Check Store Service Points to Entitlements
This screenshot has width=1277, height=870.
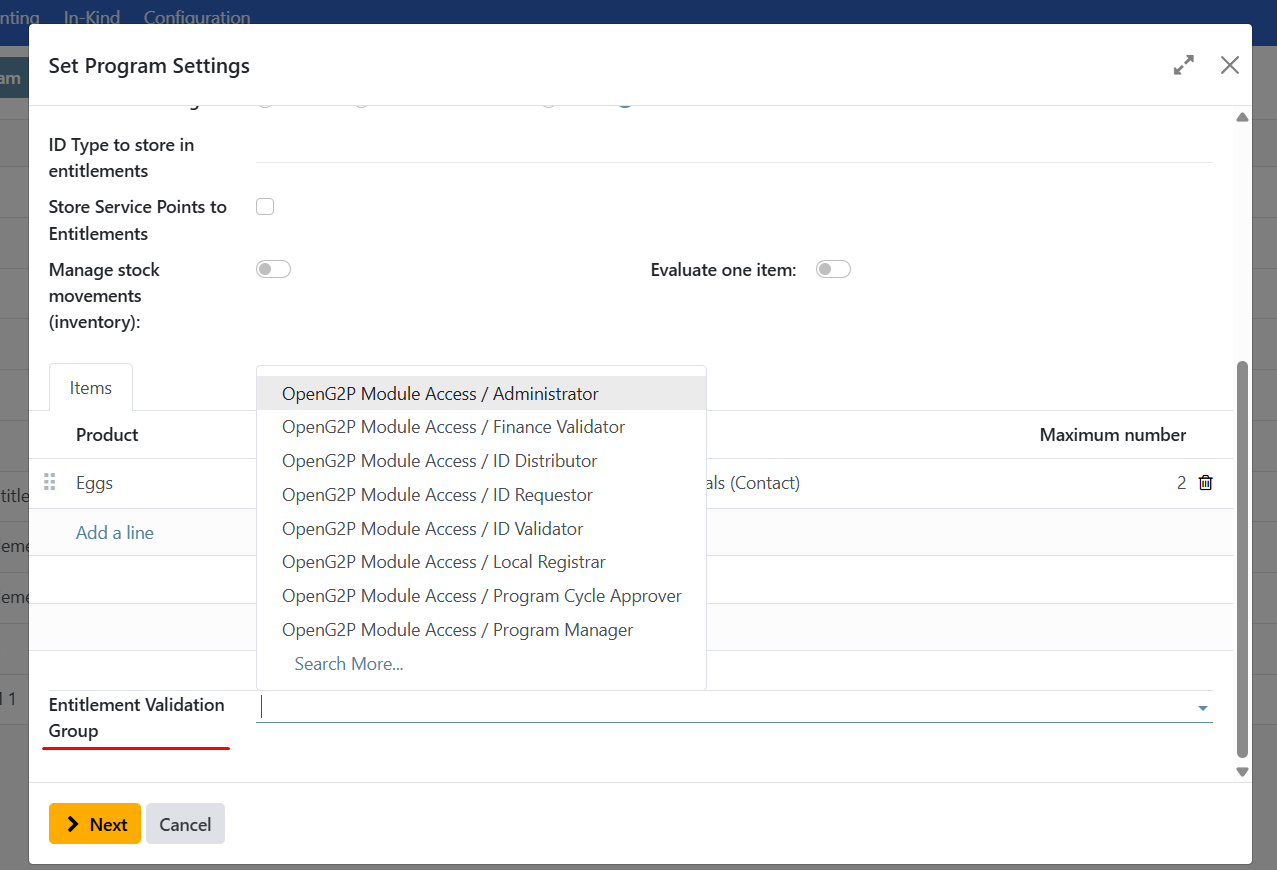point(265,207)
